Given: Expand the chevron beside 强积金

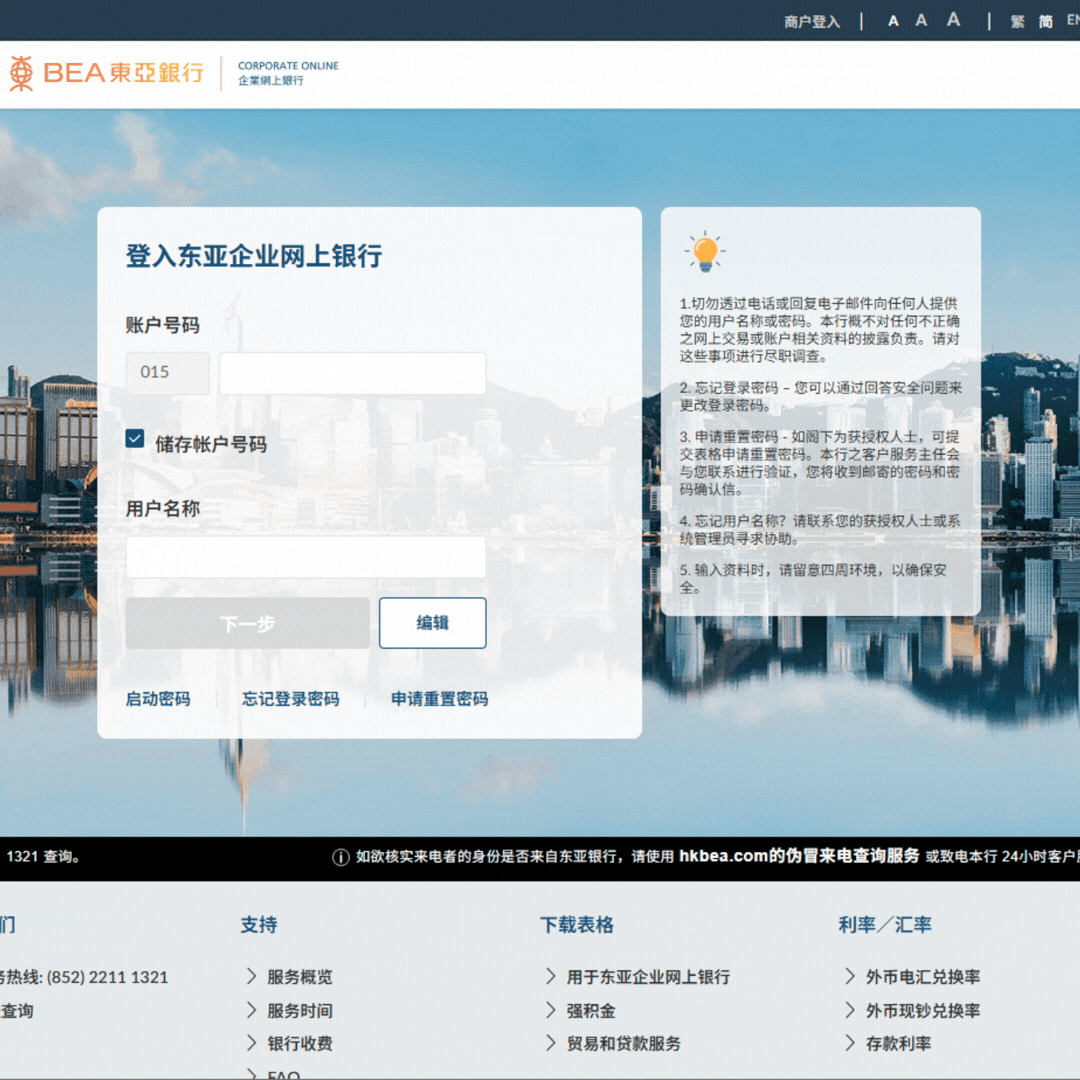Looking at the screenshot, I should pos(550,1010).
